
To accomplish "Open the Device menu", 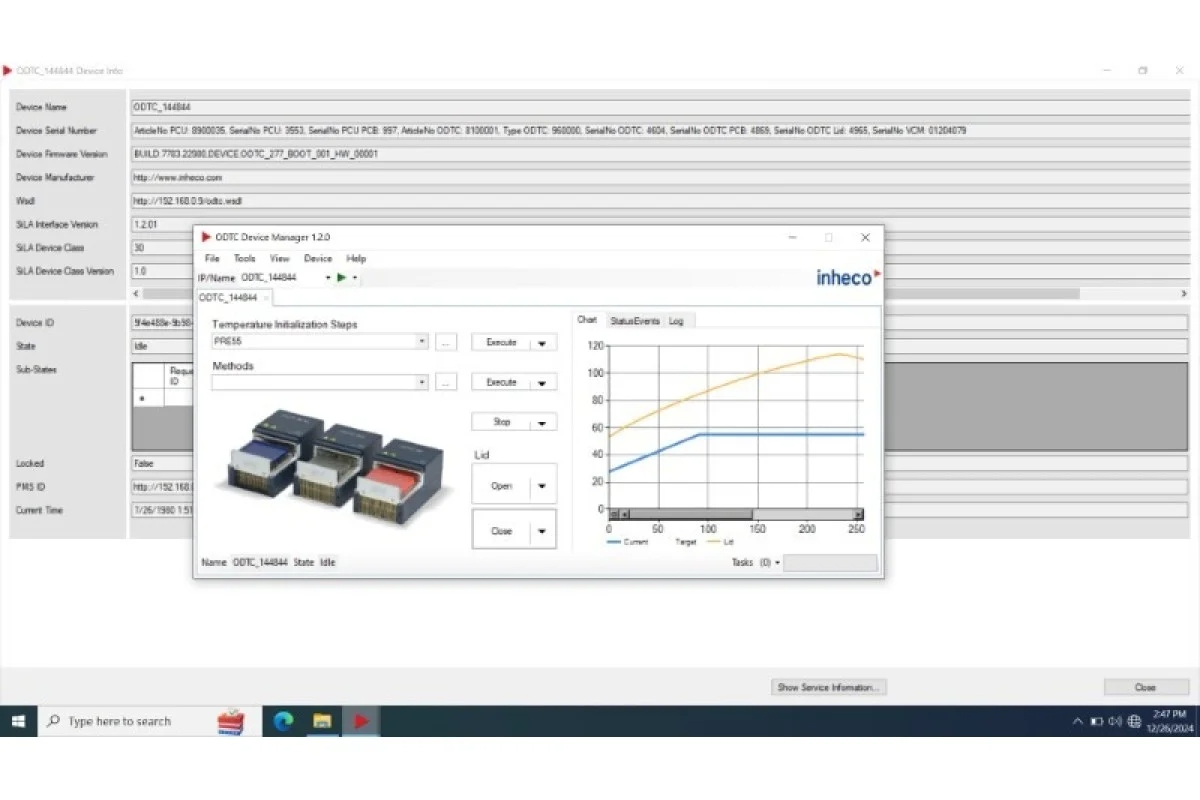I will (x=317, y=258).
